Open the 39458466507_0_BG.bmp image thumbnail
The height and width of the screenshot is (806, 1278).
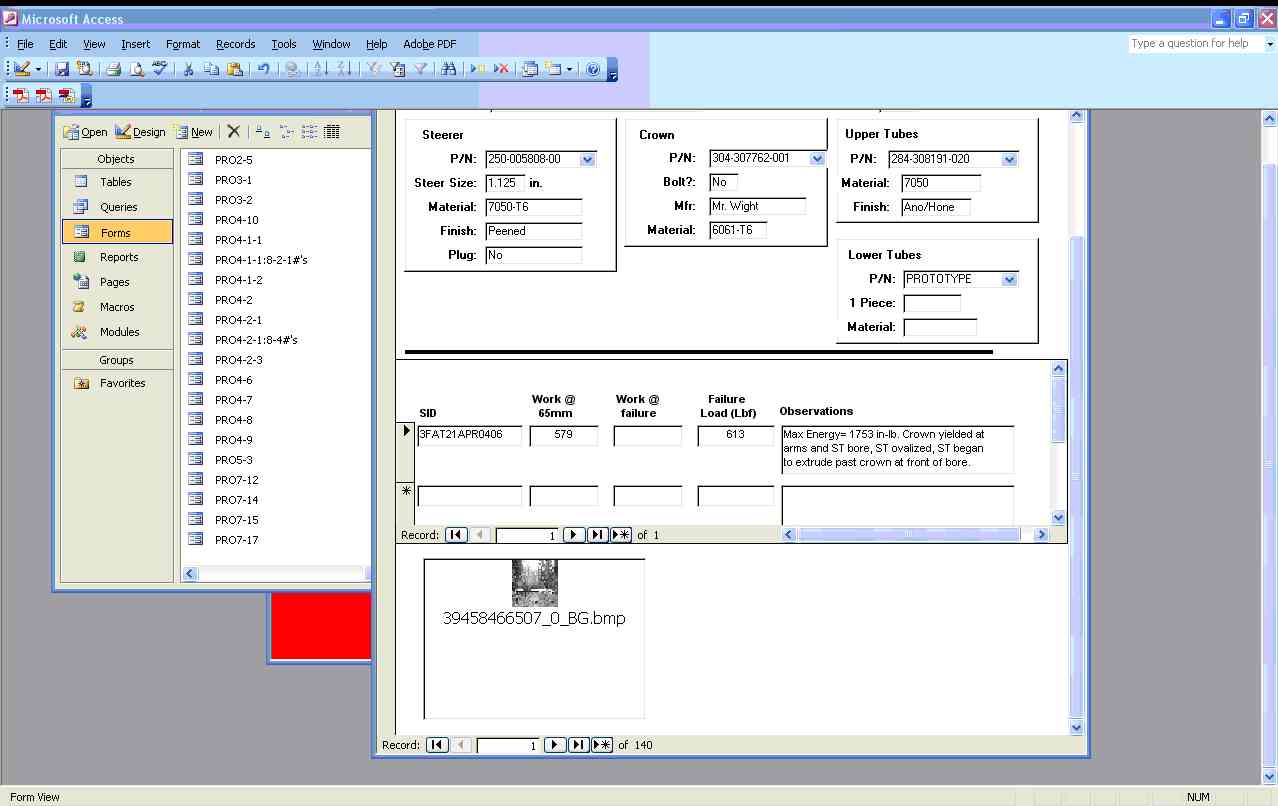(x=534, y=584)
